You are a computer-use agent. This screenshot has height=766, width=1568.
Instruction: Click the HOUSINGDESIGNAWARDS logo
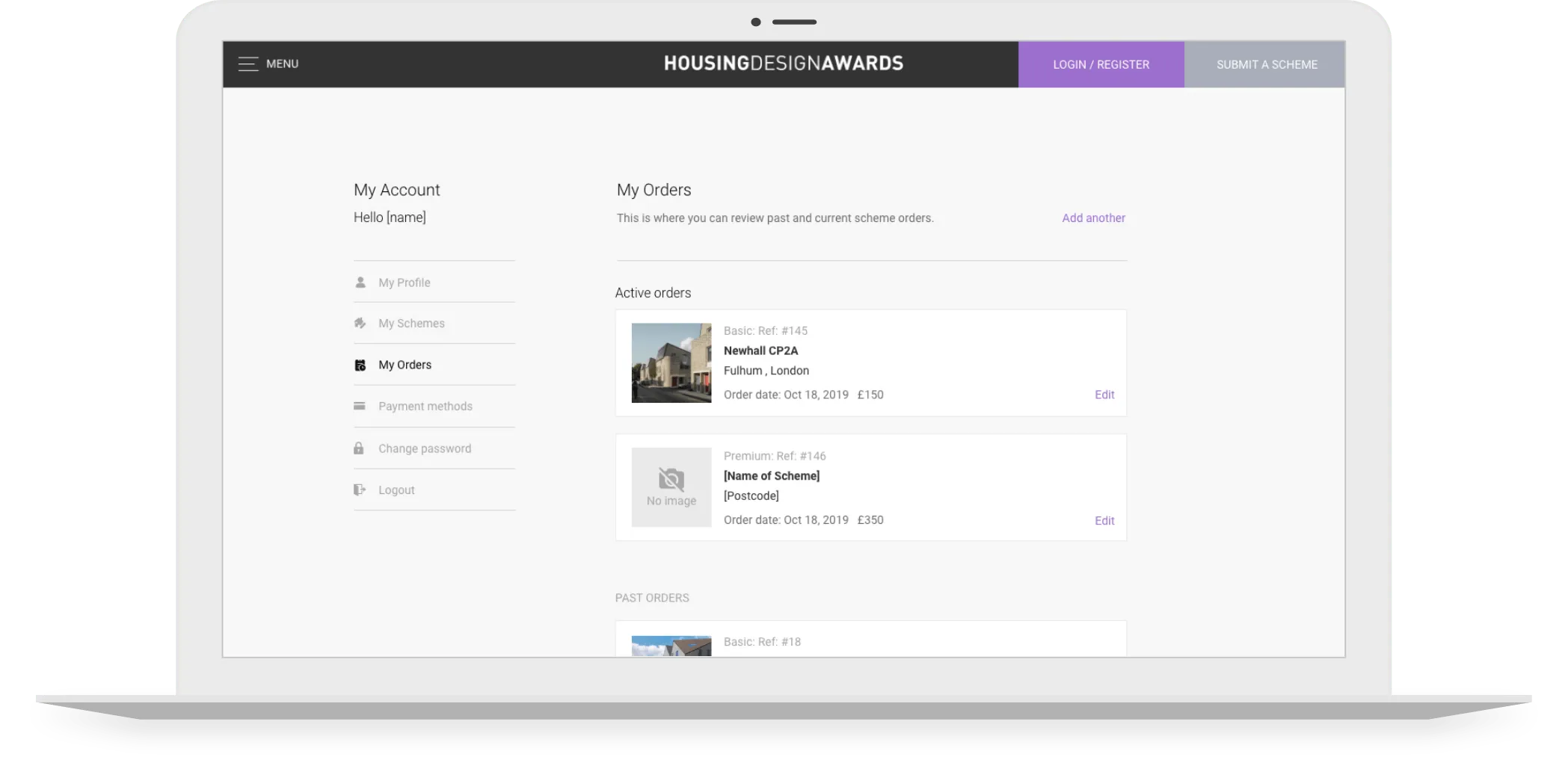[x=784, y=64]
